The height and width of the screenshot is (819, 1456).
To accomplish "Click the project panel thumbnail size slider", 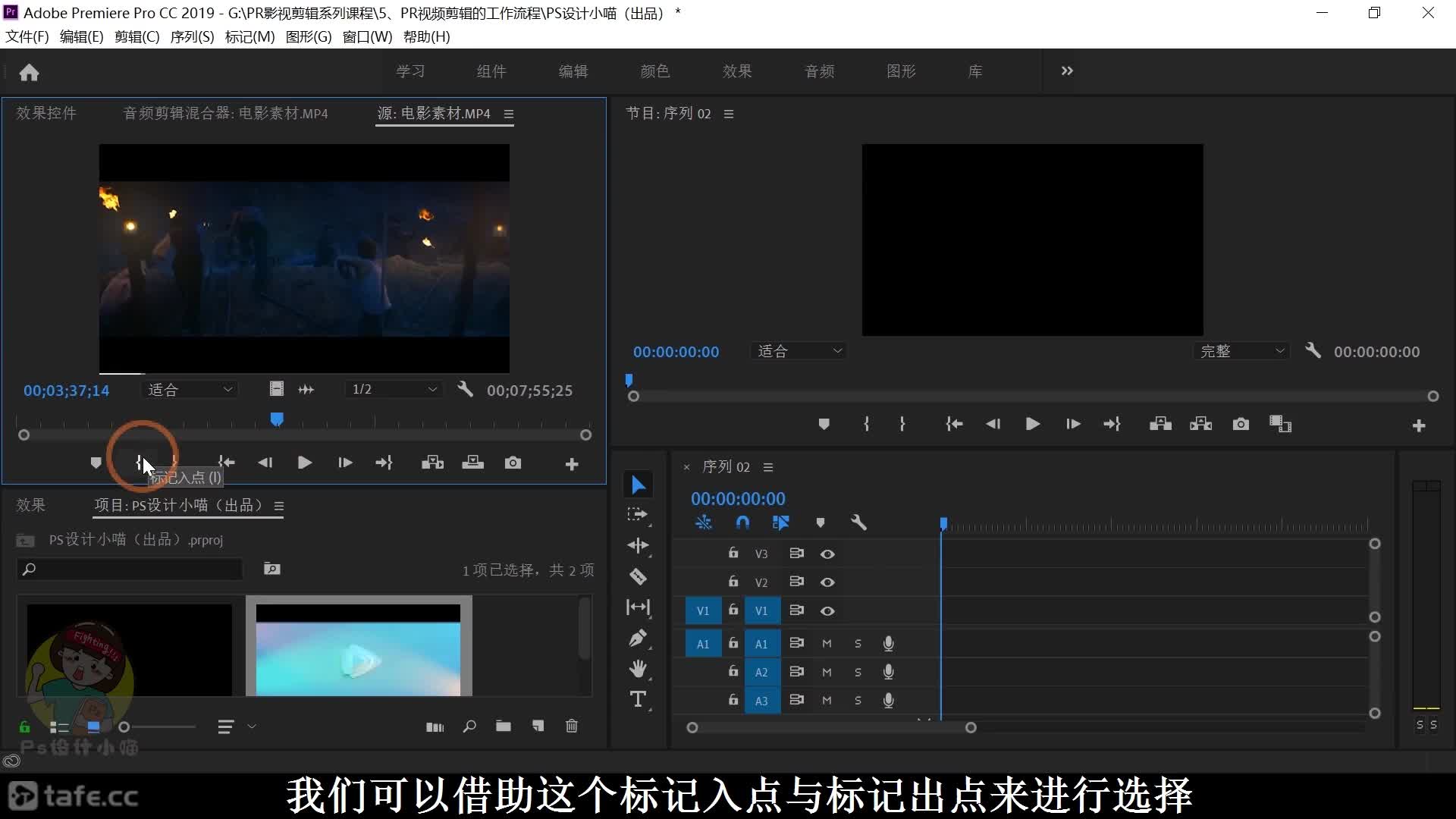I will coord(157,726).
